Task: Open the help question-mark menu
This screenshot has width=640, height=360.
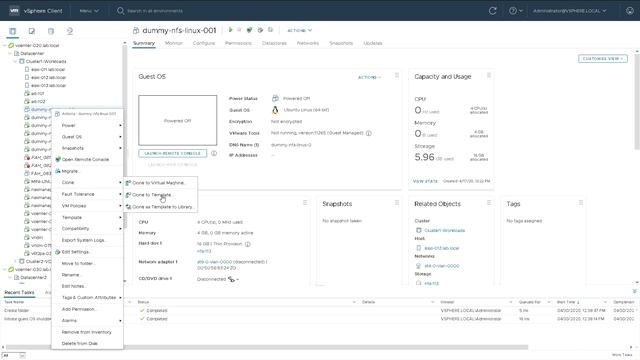Action: (x=516, y=11)
